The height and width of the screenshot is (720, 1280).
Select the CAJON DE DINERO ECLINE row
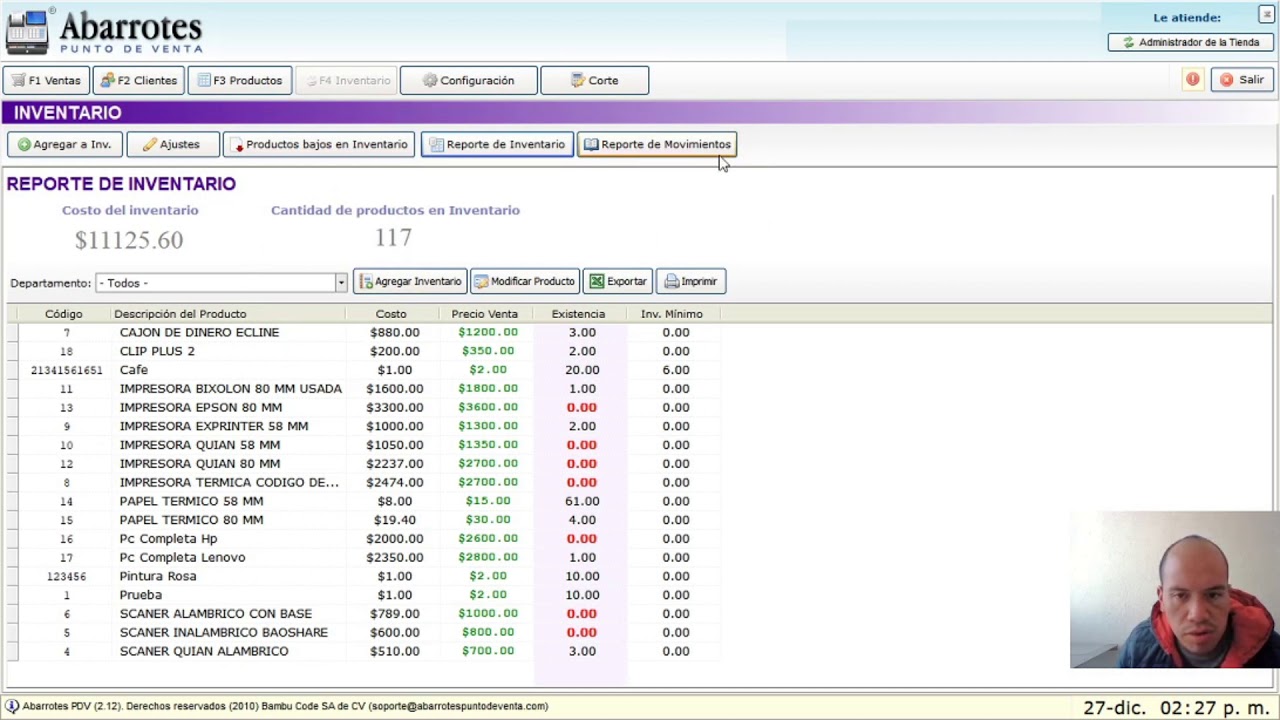click(x=362, y=332)
